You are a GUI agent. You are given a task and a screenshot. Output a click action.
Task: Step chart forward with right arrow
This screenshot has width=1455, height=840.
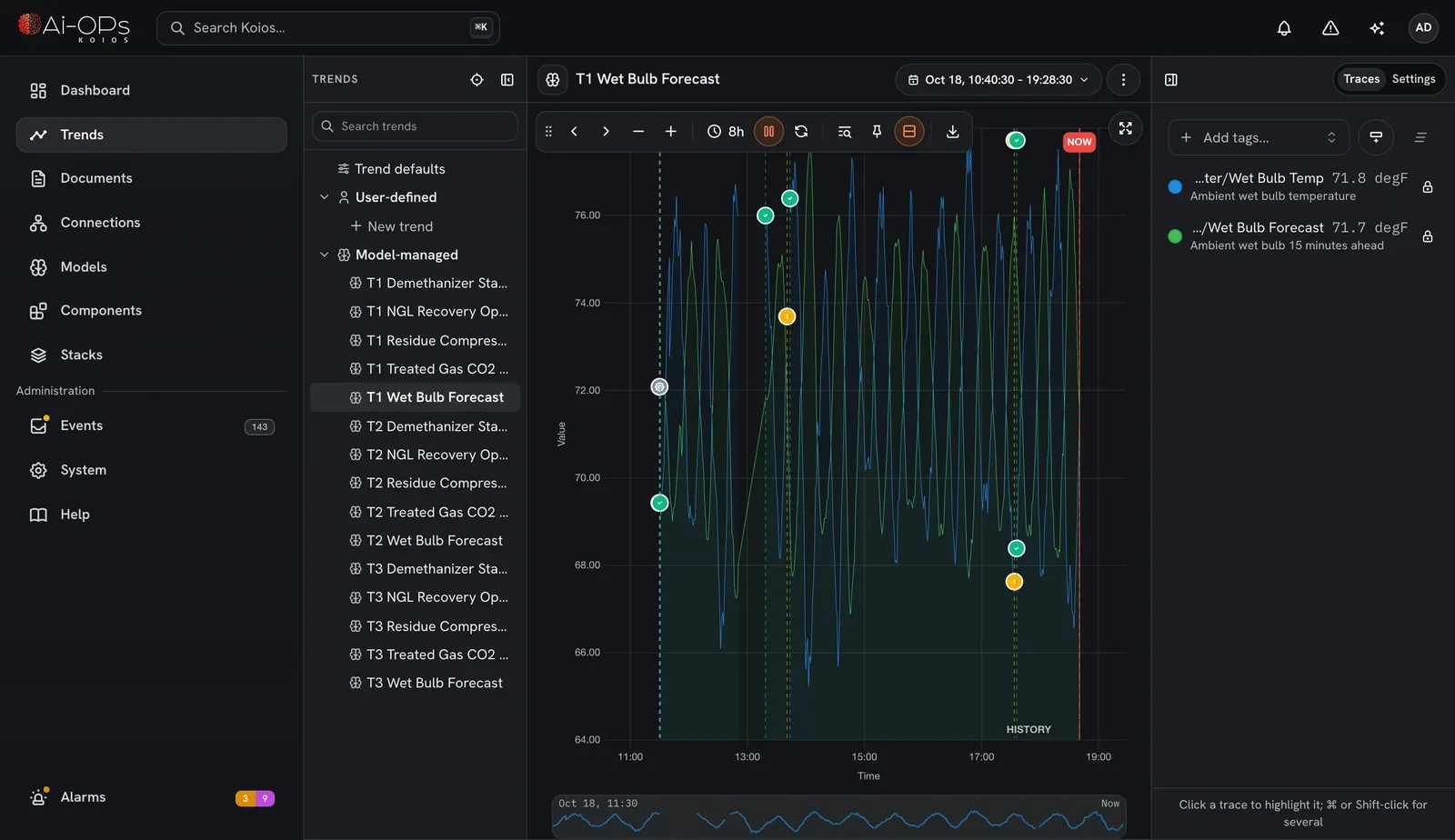pyautogui.click(x=606, y=132)
